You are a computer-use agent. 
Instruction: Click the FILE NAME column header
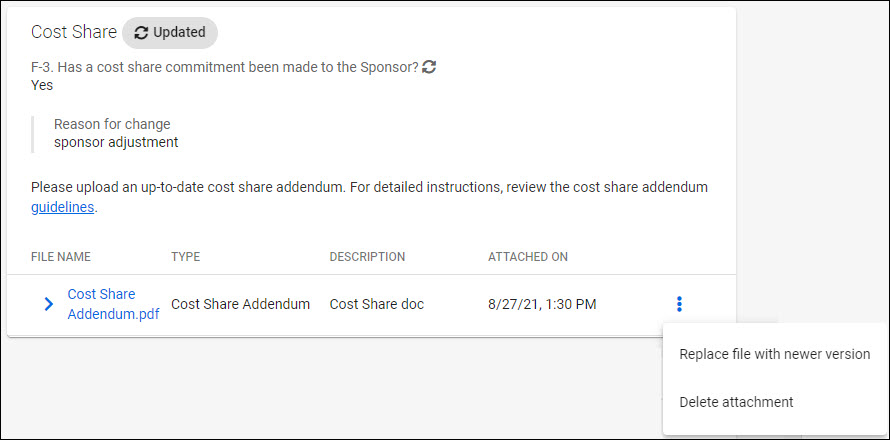pyautogui.click(x=61, y=257)
